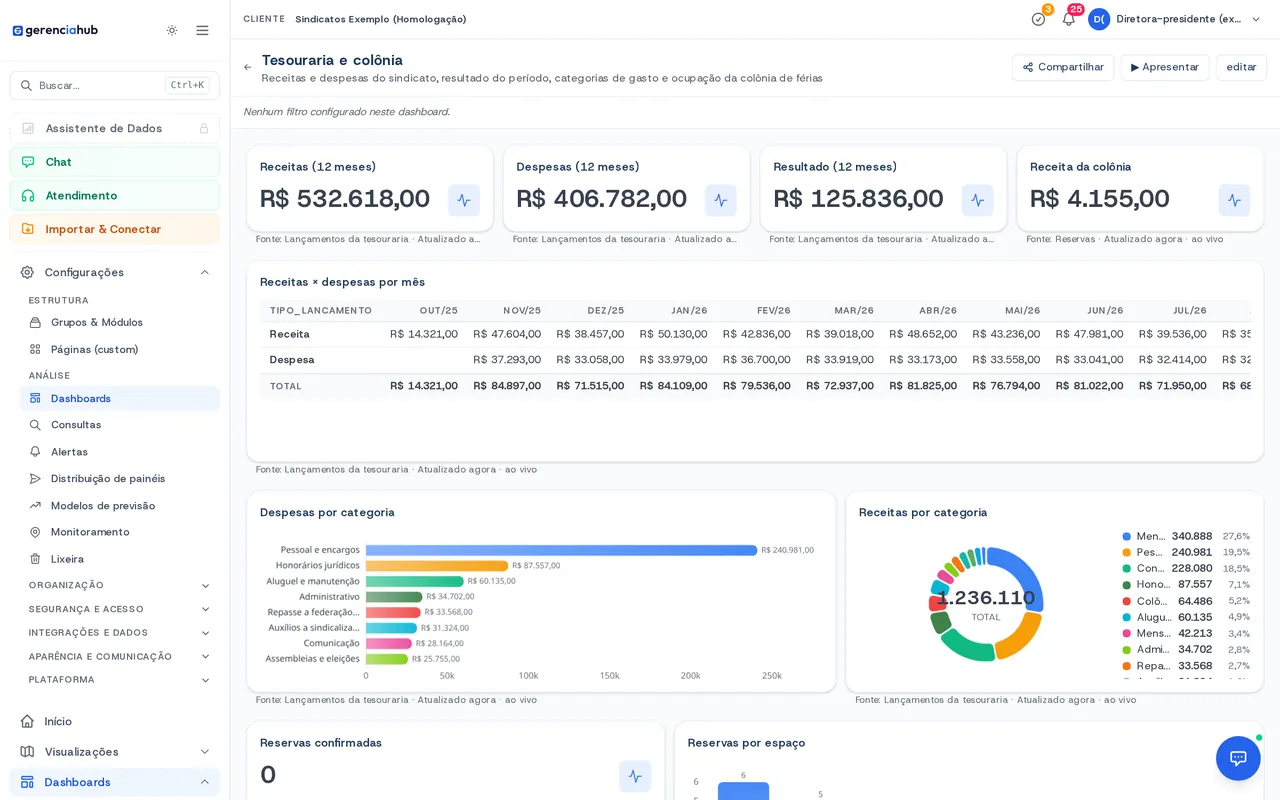
Task: Open the Chat menu item
Action: pos(115,162)
